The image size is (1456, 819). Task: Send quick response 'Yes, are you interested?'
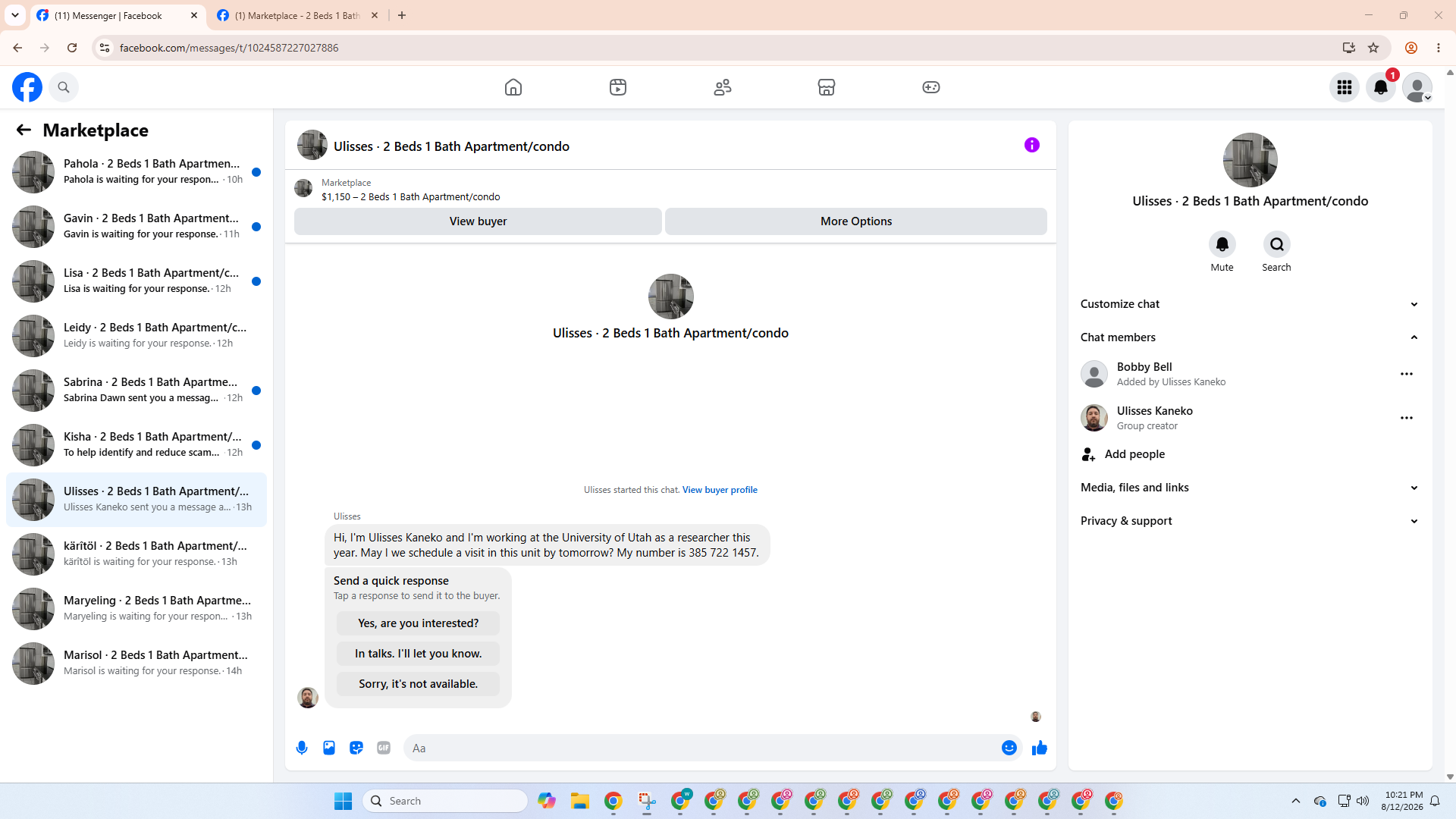click(419, 623)
